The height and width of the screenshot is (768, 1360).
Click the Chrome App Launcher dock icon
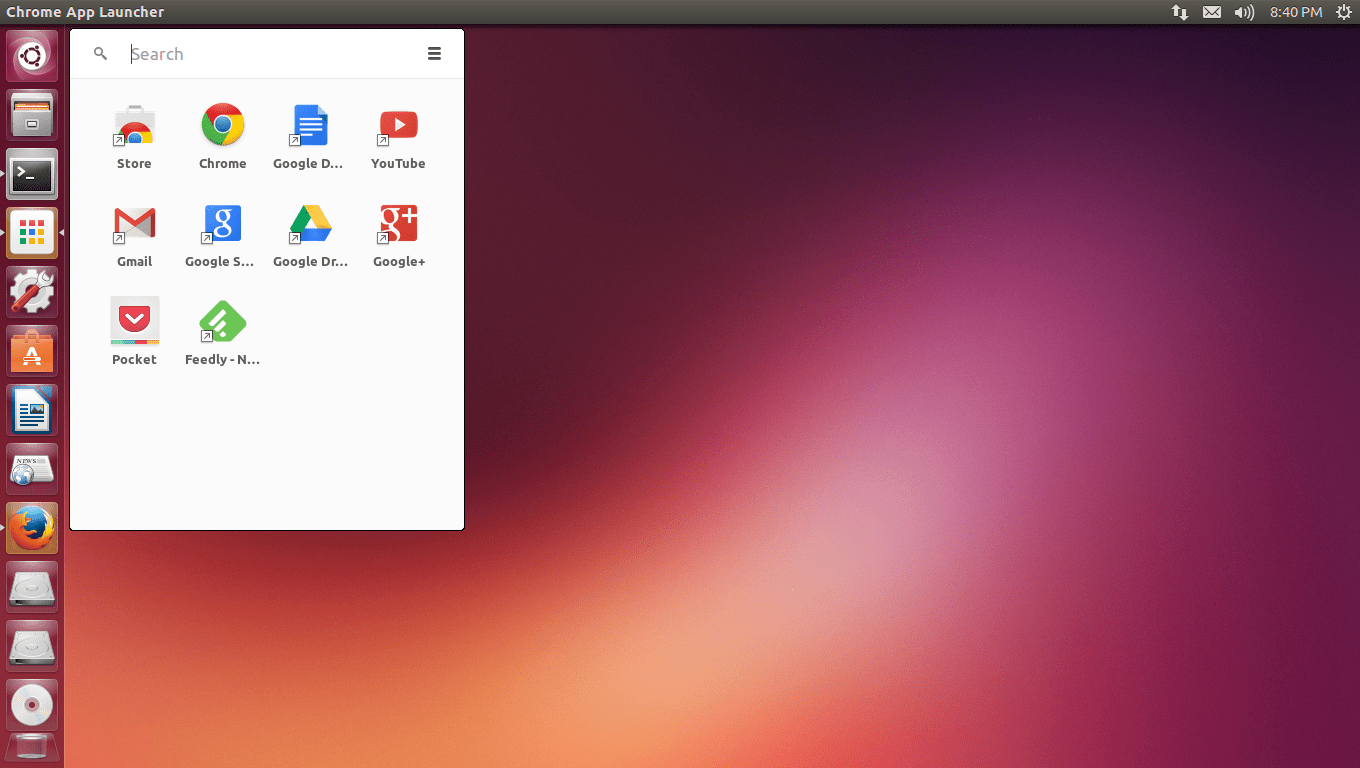coord(32,233)
